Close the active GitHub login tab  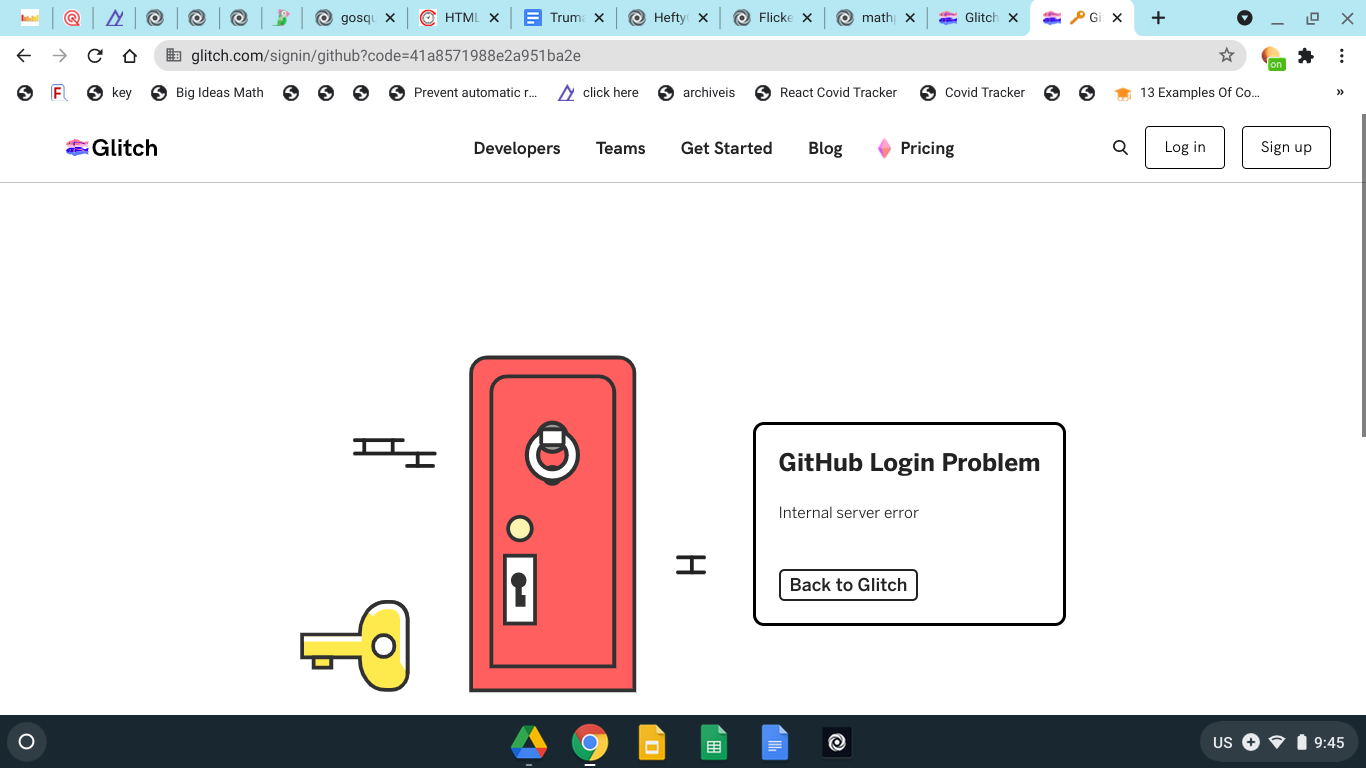tap(1117, 18)
